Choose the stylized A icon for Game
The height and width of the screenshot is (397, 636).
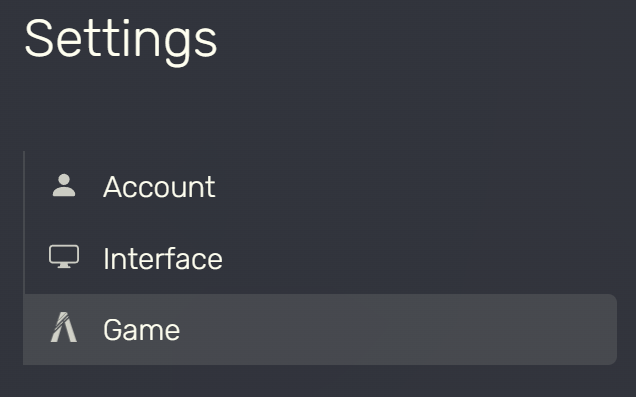point(64,327)
